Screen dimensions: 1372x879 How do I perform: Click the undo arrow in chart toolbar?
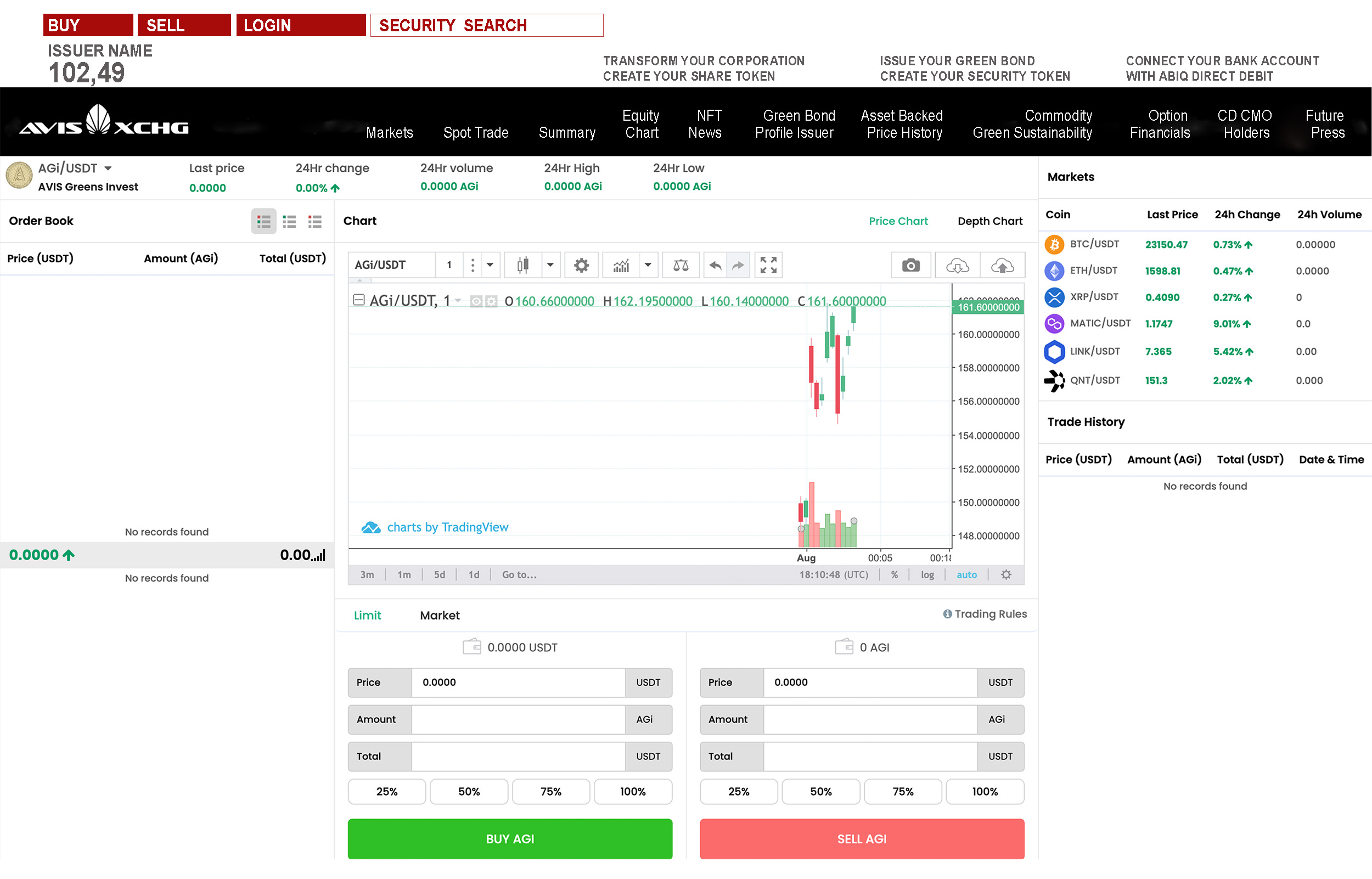pyautogui.click(x=715, y=266)
